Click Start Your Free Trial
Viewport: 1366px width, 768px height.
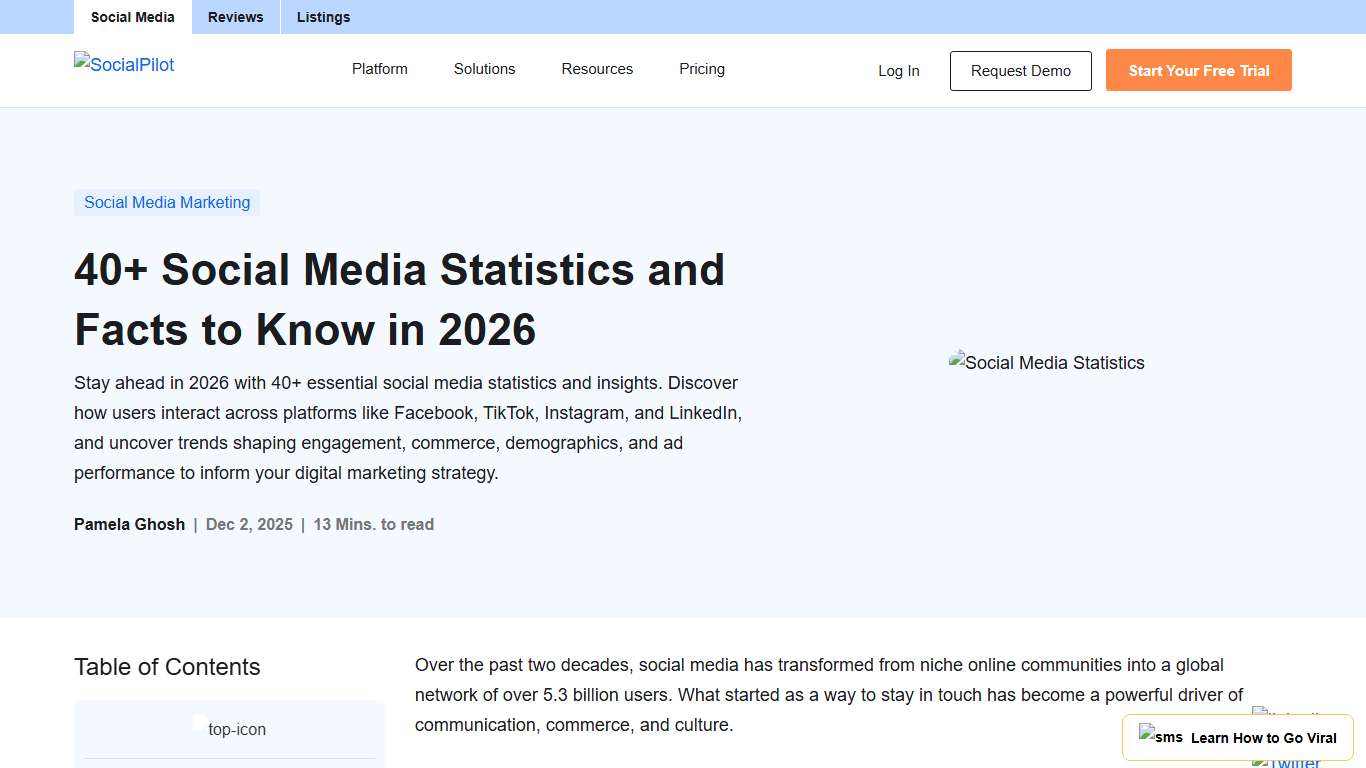point(1198,70)
